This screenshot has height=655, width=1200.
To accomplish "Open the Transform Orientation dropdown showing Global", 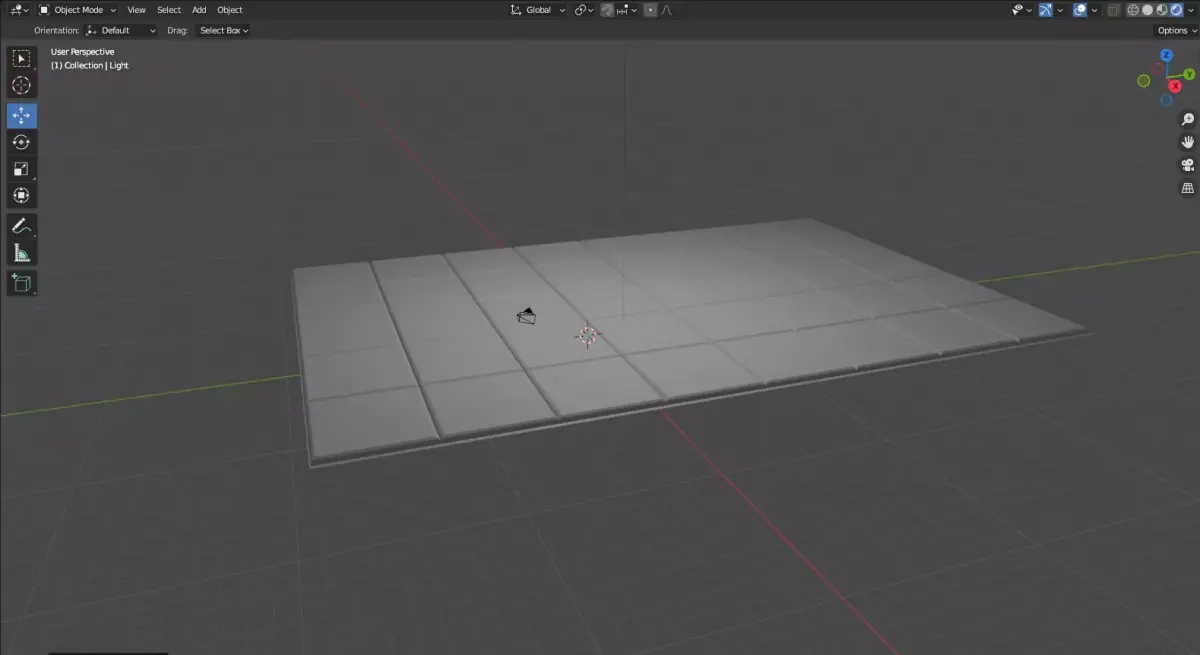I will pyautogui.click(x=537, y=10).
